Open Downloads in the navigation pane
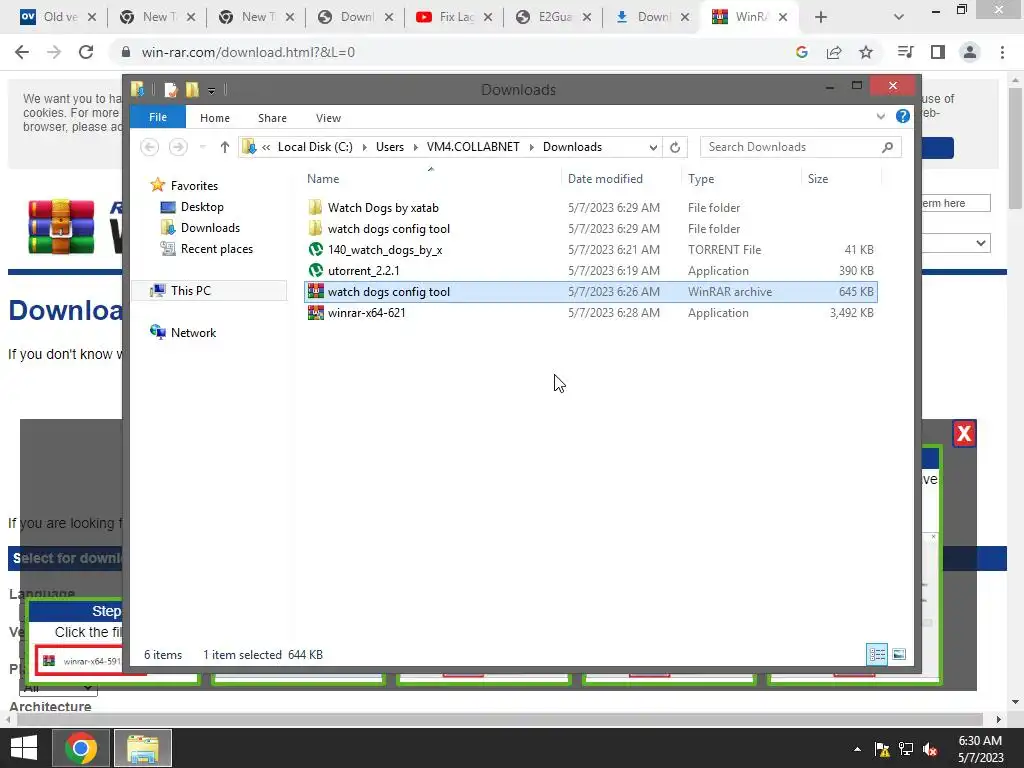The image size is (1024, 768). coord(210,228)
